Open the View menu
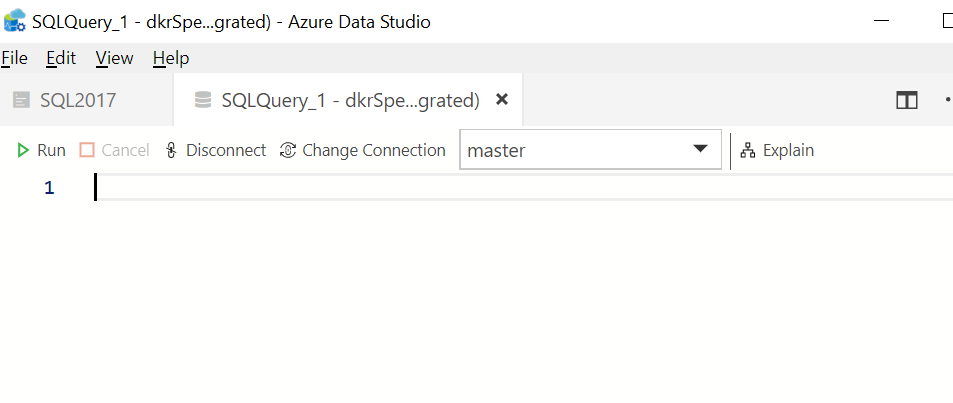Image resolution: width=953 pixels, height=403 pixels. (114, 58)
